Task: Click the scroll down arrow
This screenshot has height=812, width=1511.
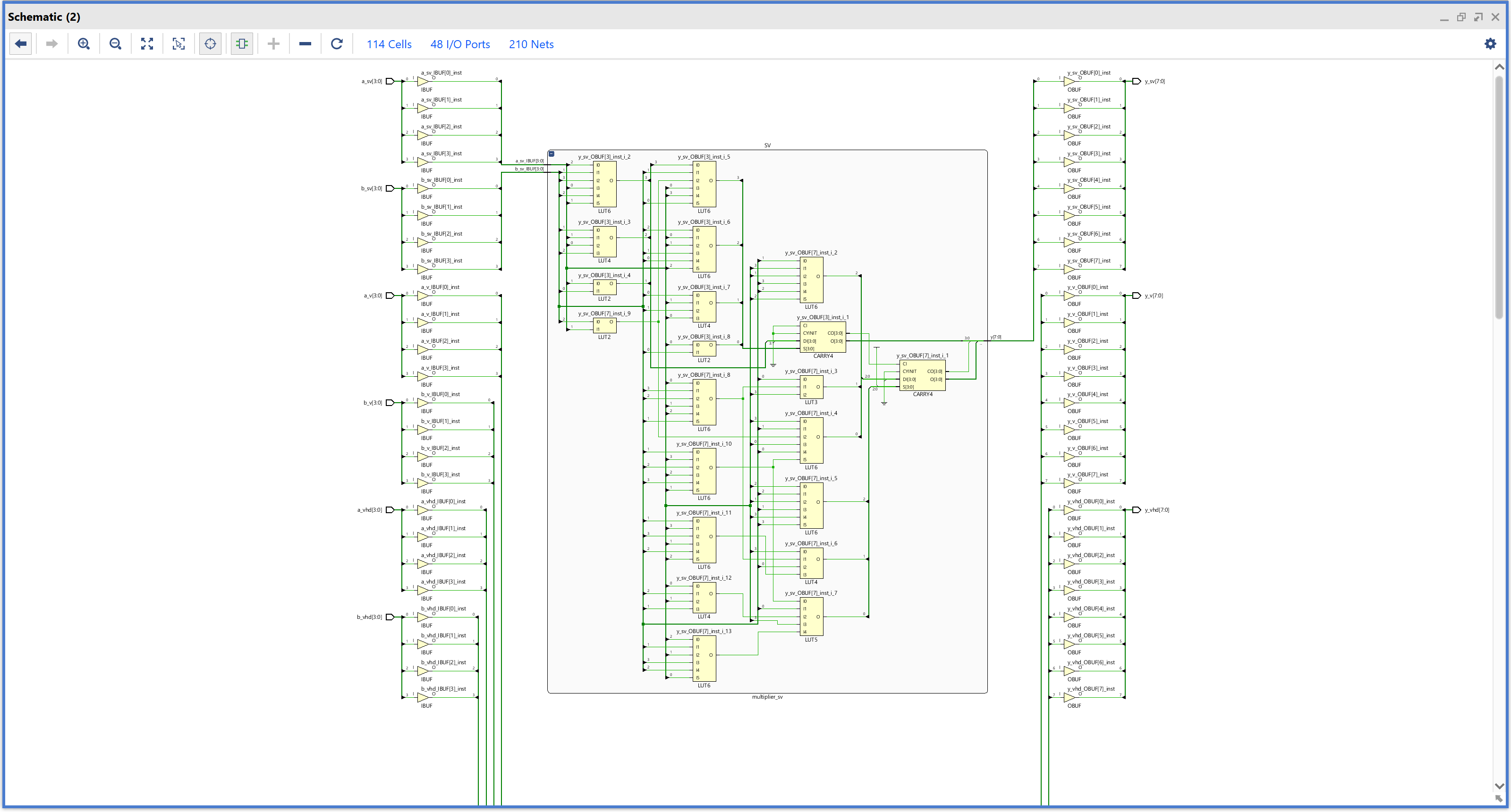Action: coord(1499,786)
